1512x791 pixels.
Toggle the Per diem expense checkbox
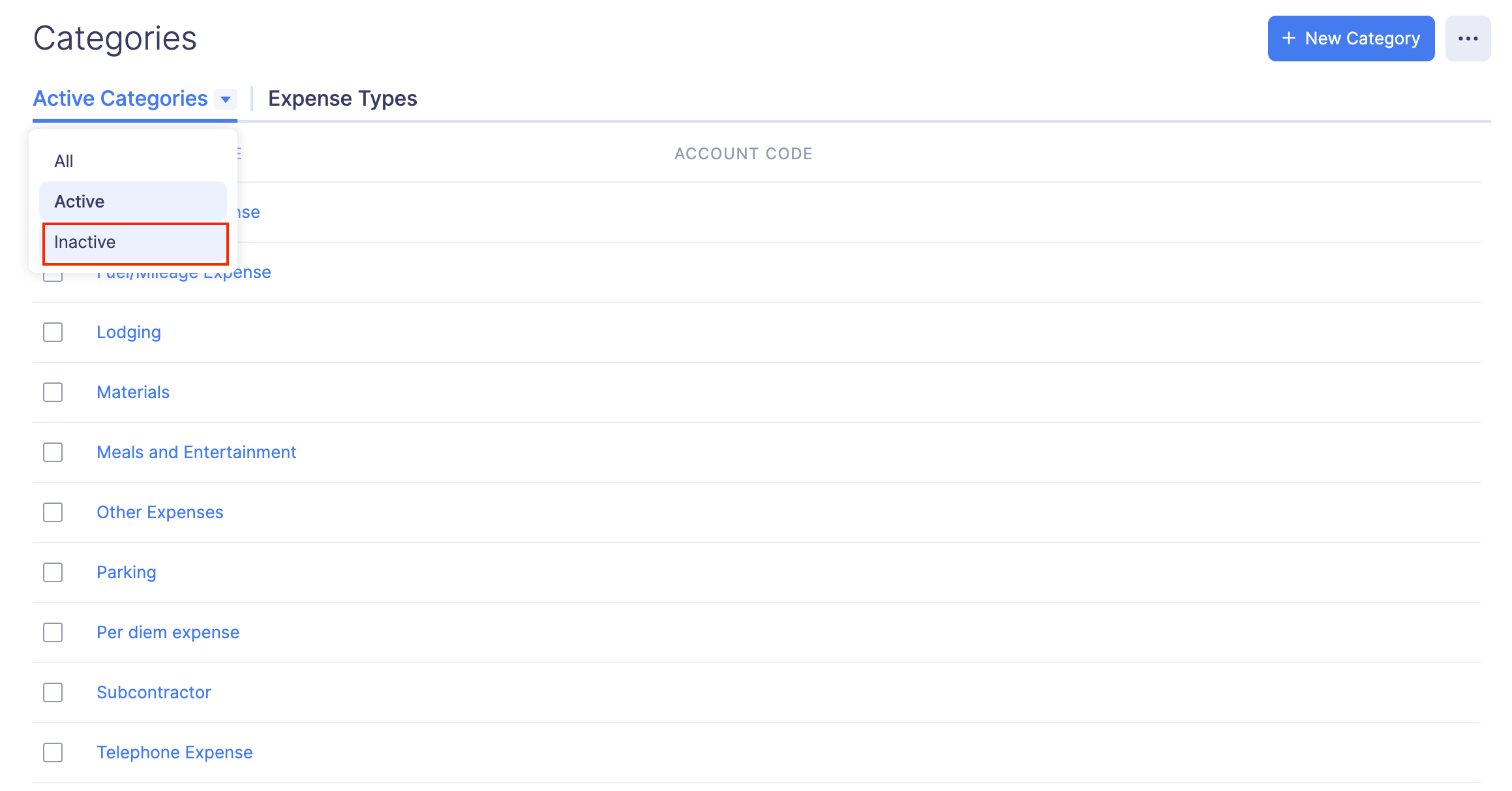point(53,632)
